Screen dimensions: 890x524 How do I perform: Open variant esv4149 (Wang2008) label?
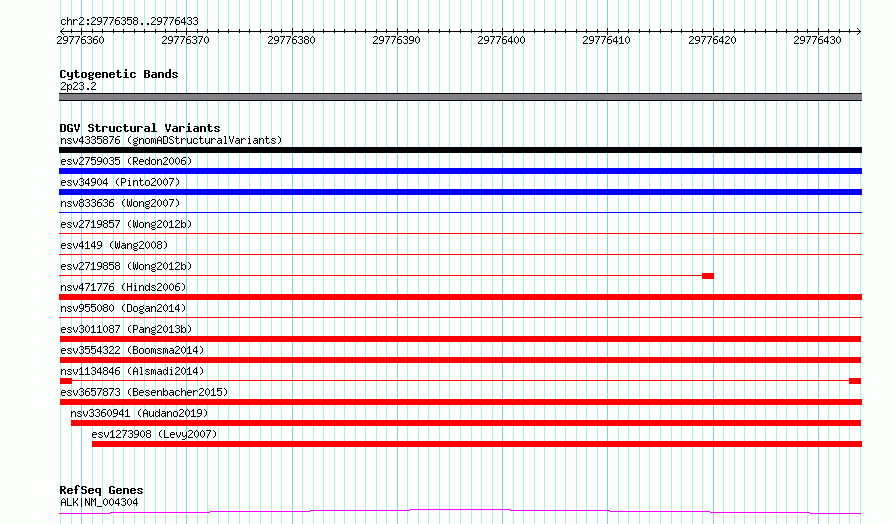point(114,245)
